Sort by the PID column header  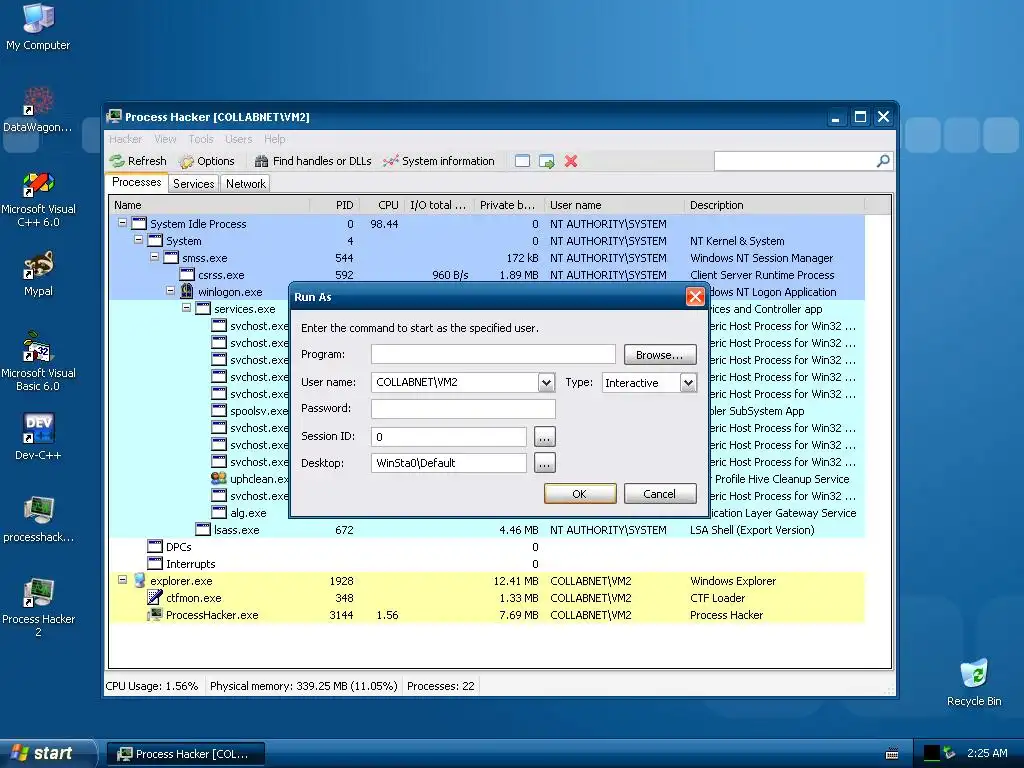[x=334, y=205]
